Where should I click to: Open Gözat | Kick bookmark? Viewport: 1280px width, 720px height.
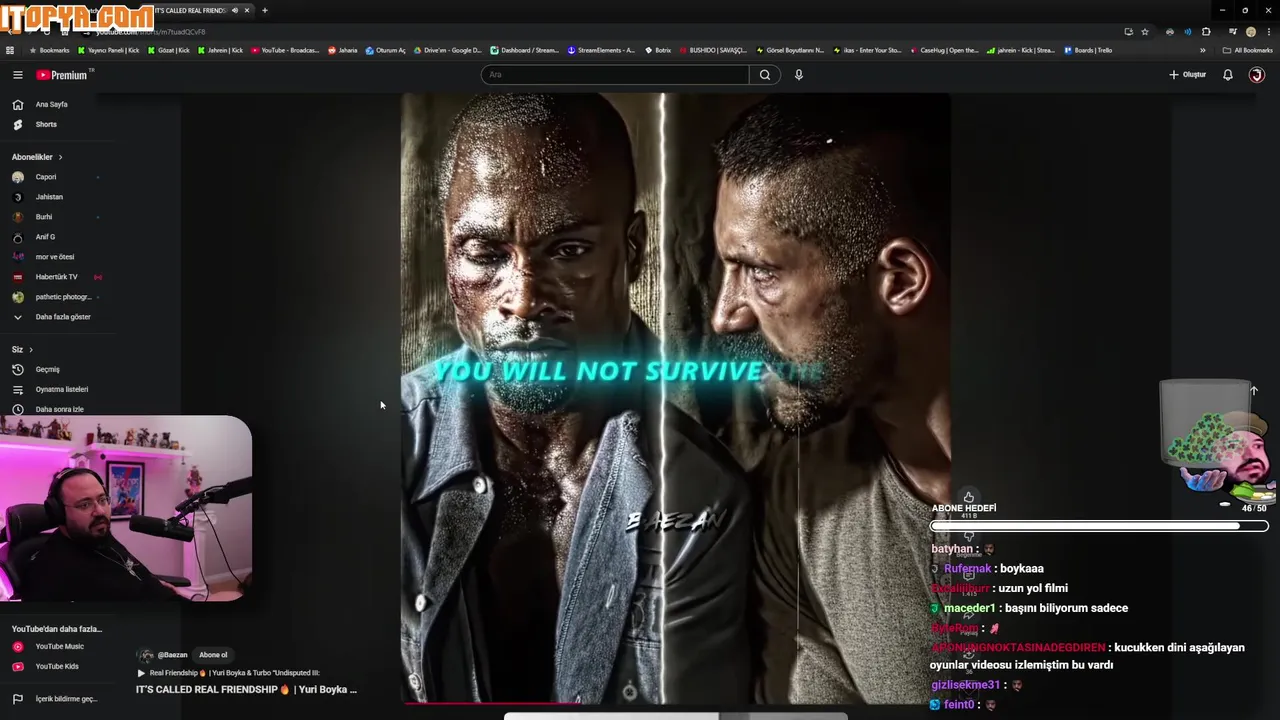point(168,50)
